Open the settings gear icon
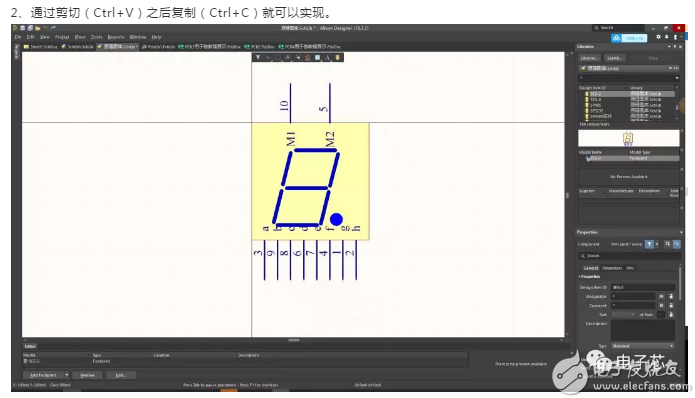Image resolution: width=695 pixels, height=398 pixels. (x=658, y=37)
